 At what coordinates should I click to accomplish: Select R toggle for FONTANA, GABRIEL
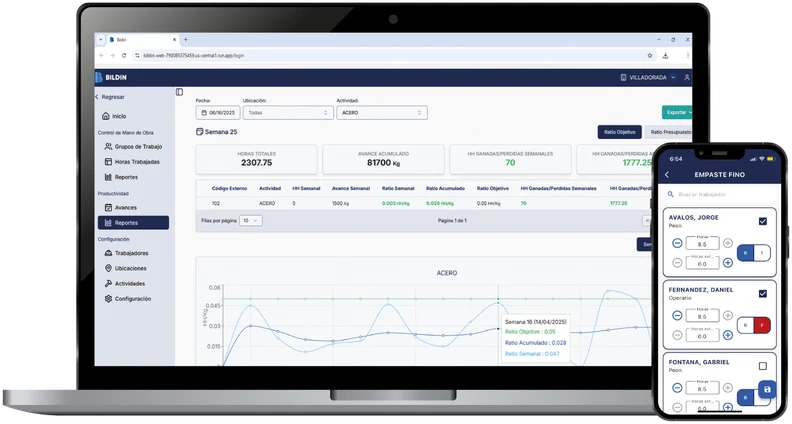746,398
